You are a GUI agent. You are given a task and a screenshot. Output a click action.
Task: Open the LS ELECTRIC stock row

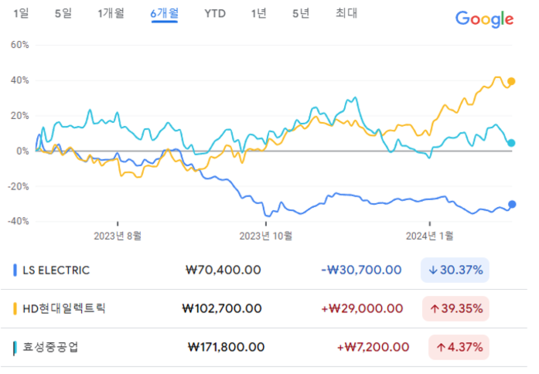point(264,270)
